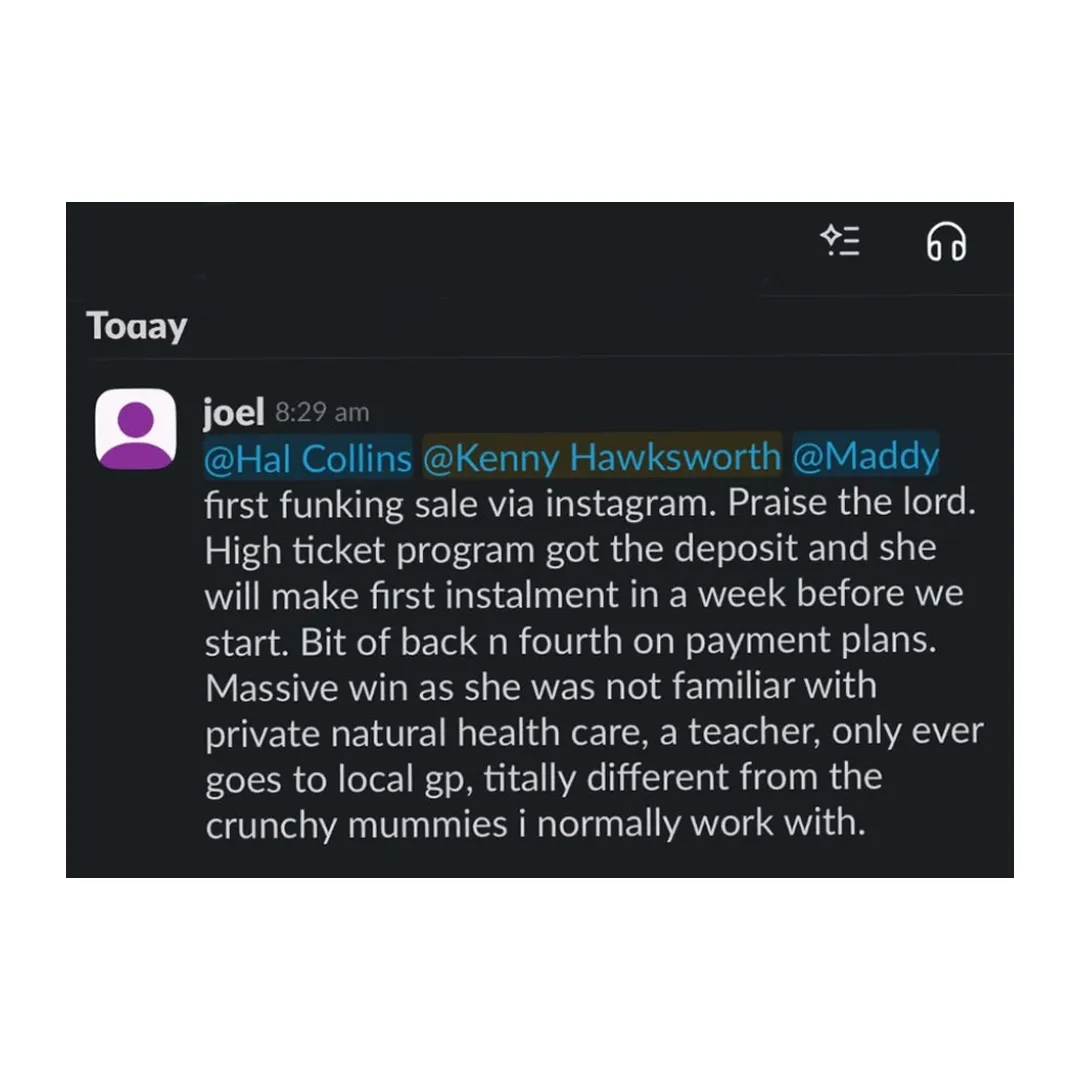
Task: Click the phrase "crunchy mummies"
Action: (356, 824)
